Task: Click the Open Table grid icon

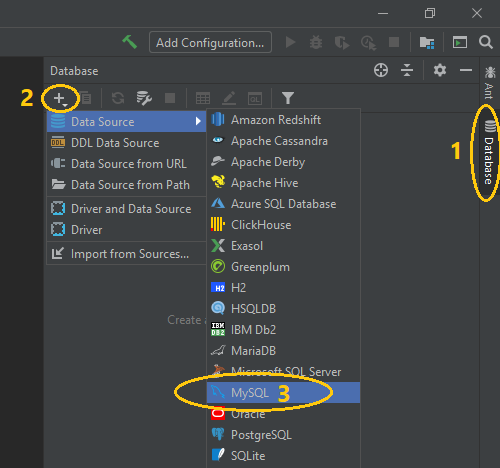Action: pos(203,99)
